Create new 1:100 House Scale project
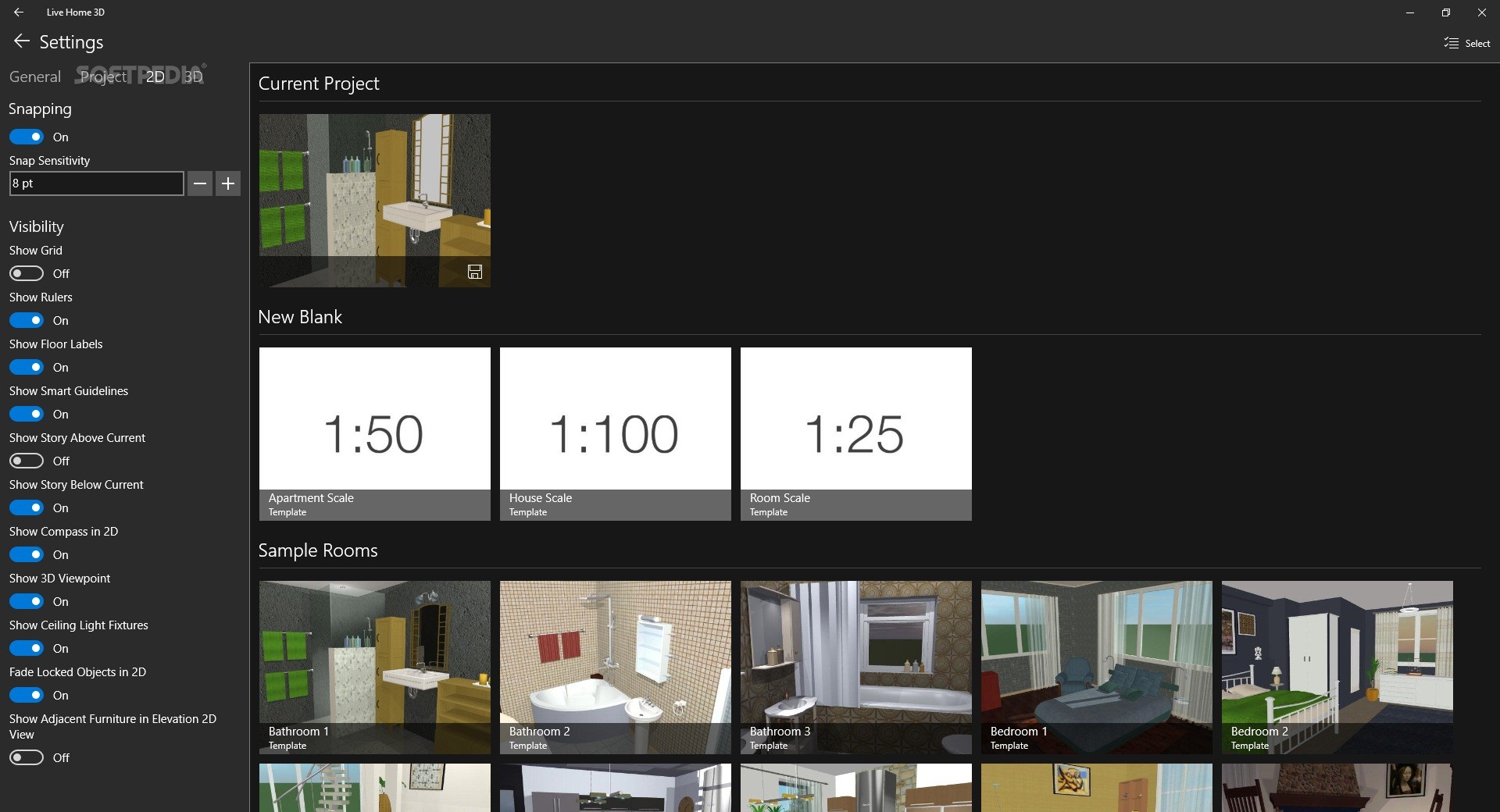 (616, 434)
